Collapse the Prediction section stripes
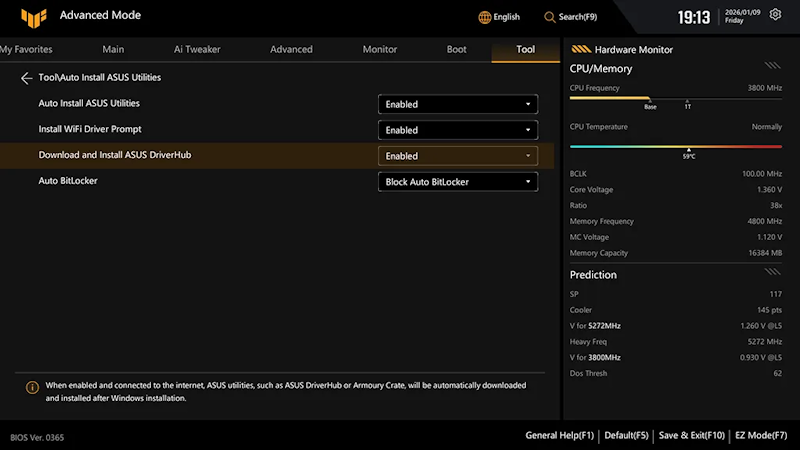Viewport: 800px width, 450px height. 772,271
